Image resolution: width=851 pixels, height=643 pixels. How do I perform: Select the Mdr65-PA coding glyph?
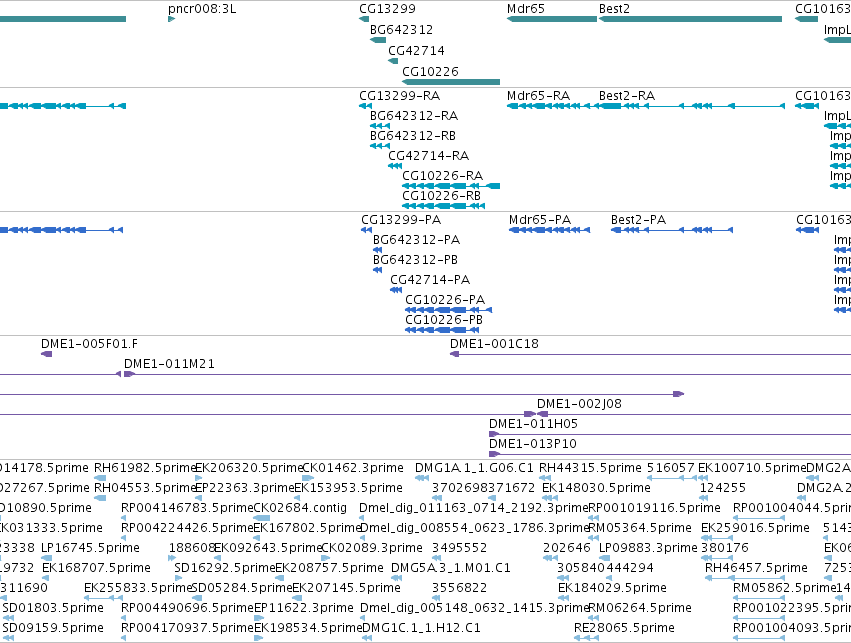549,230
